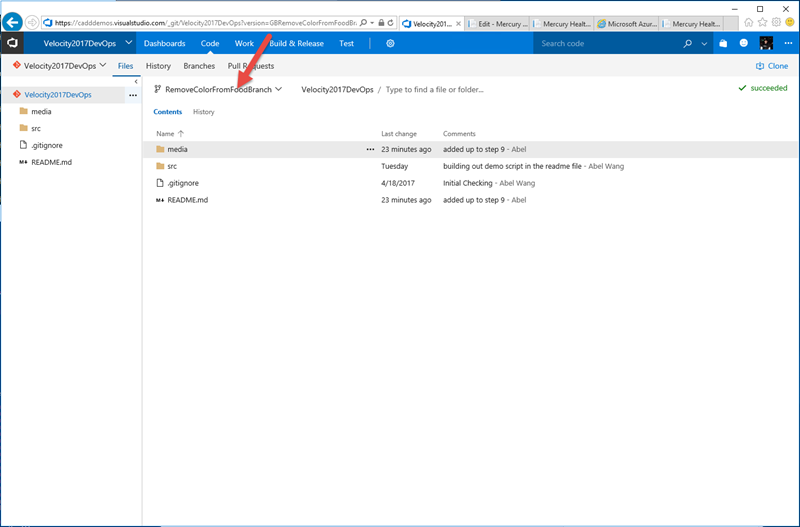Open the Code hub
Viewport: 800px width, 527px height.
[x=210, y=43]
